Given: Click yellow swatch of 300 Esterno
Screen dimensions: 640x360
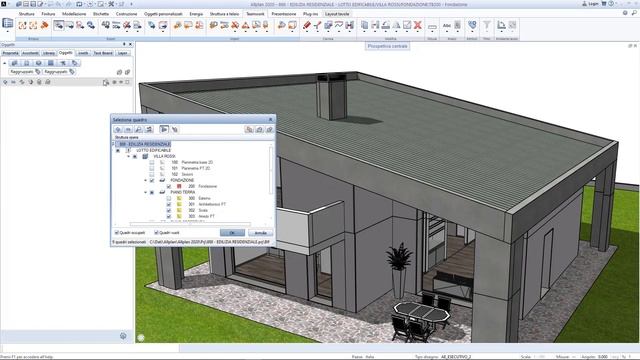Looking at the screenshot, I should tap(179, 198).
